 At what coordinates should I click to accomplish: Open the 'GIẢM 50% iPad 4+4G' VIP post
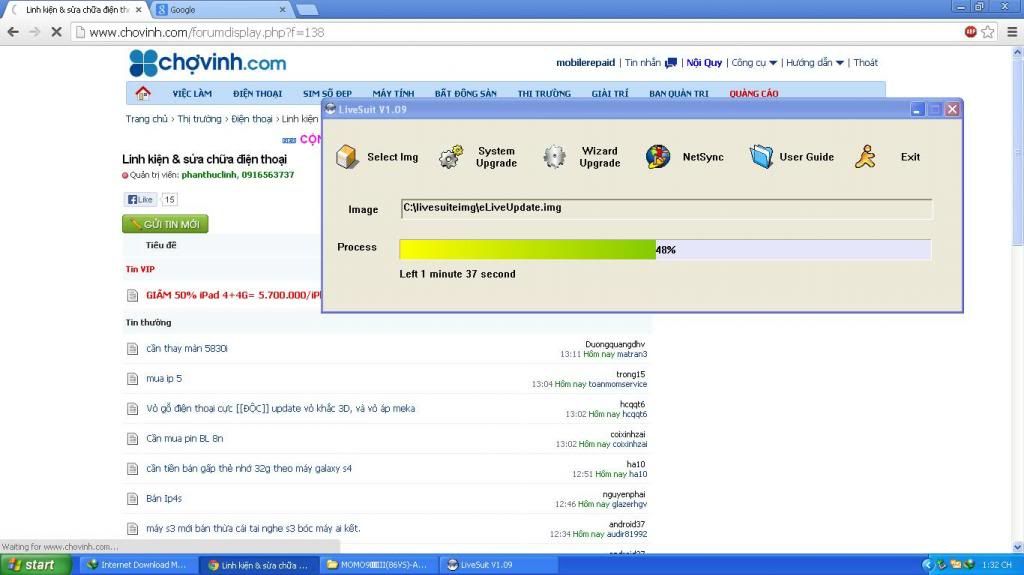click(233, 295)
